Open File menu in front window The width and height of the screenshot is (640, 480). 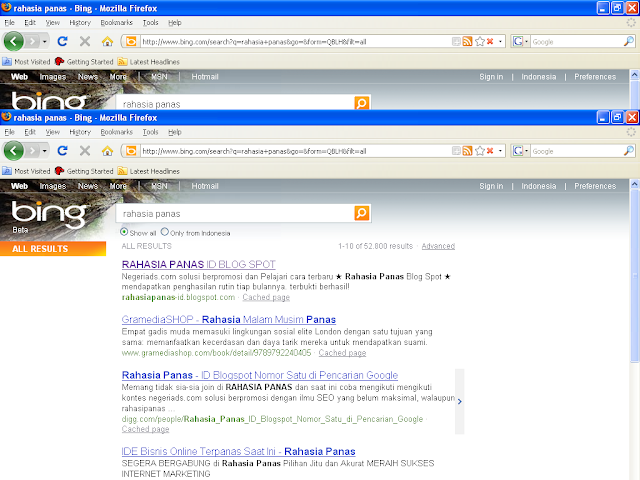click(9, 132)
